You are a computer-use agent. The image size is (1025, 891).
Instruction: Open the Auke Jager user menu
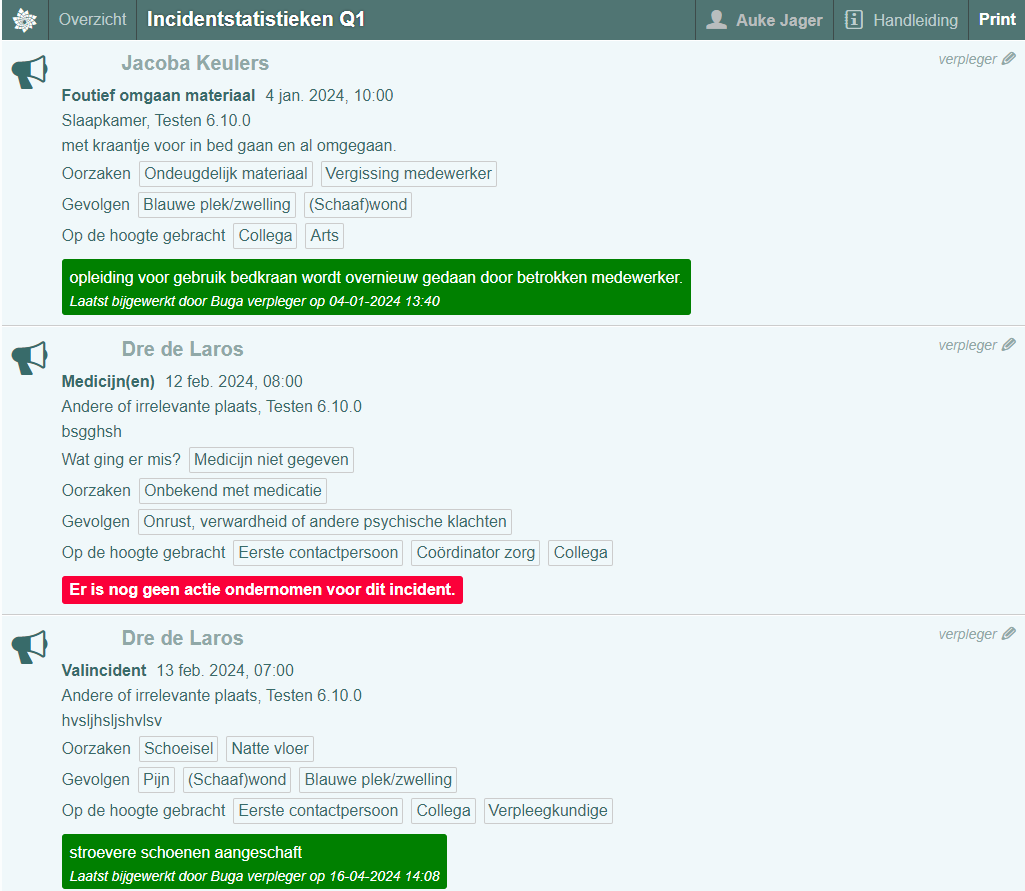pyautogui.click(x=778, y=20)
